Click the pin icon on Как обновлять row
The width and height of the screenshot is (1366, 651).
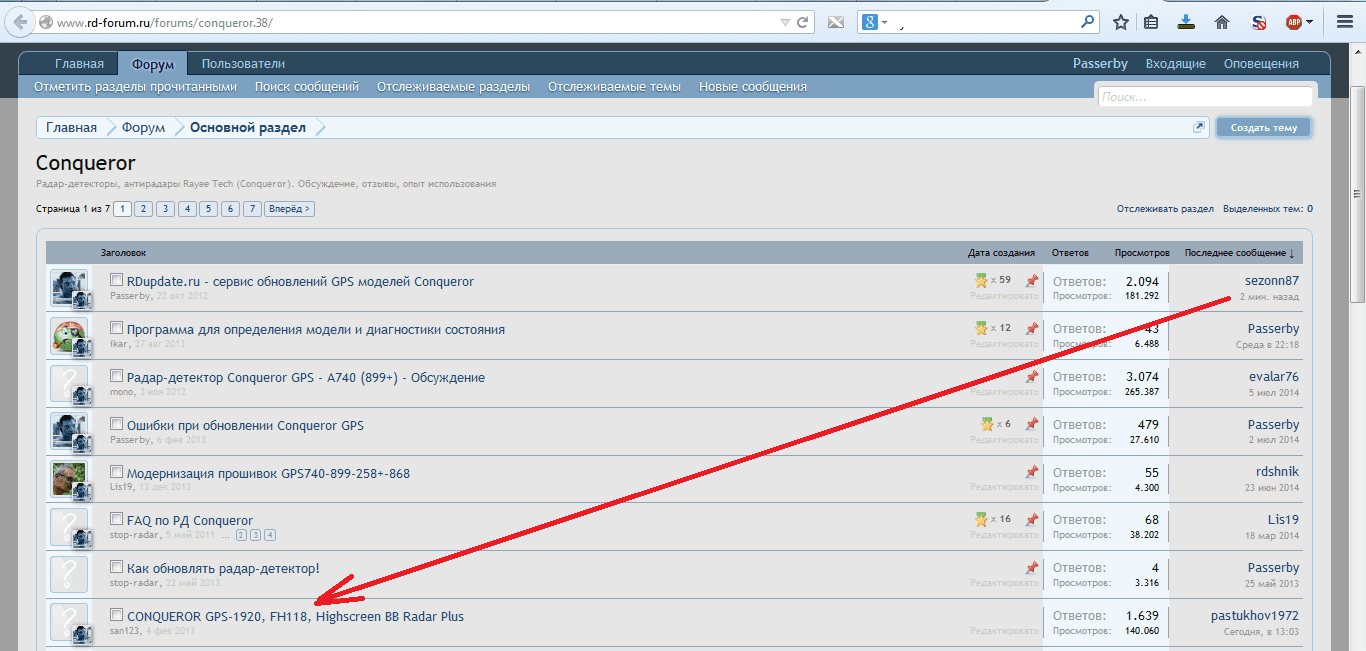coord(1032,568)
